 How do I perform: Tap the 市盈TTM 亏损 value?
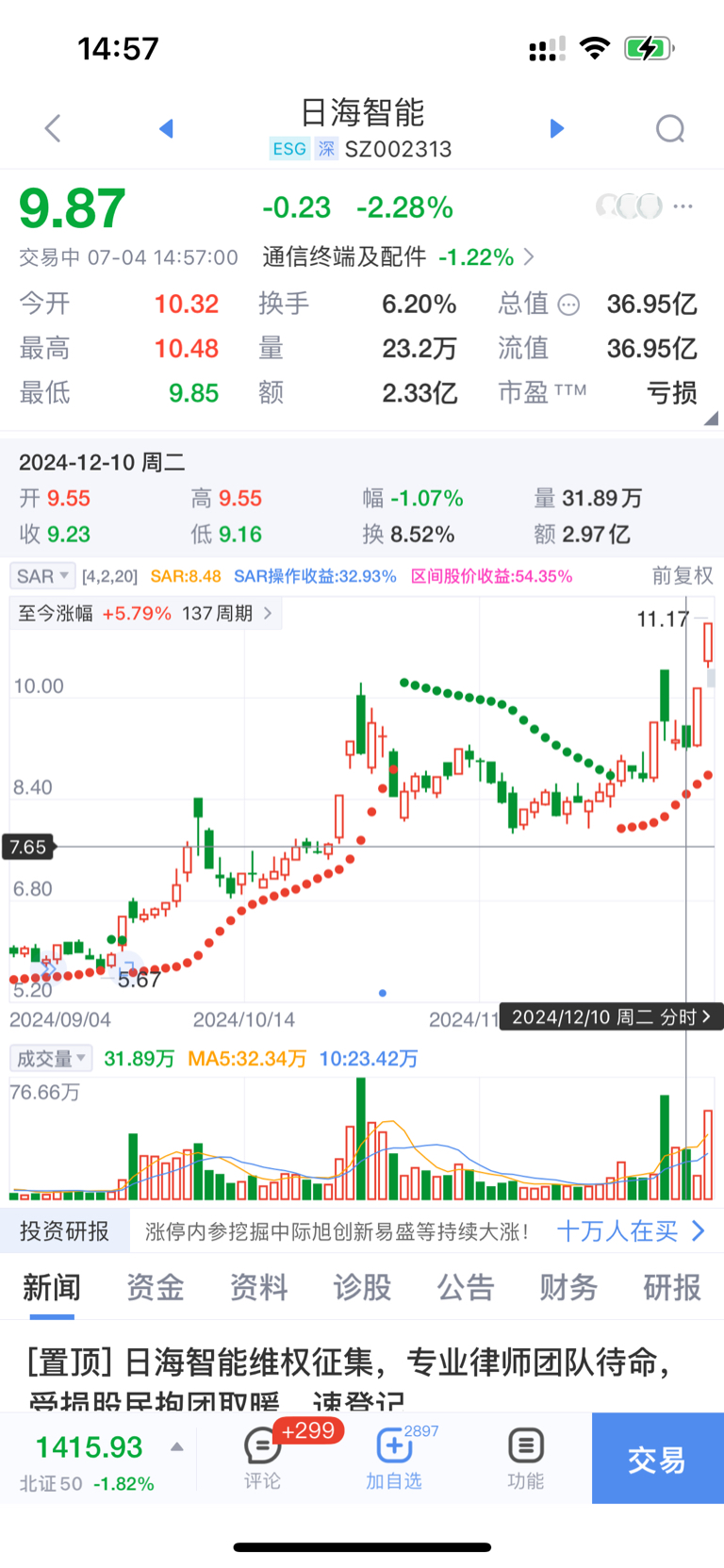[x=671, y=393]
